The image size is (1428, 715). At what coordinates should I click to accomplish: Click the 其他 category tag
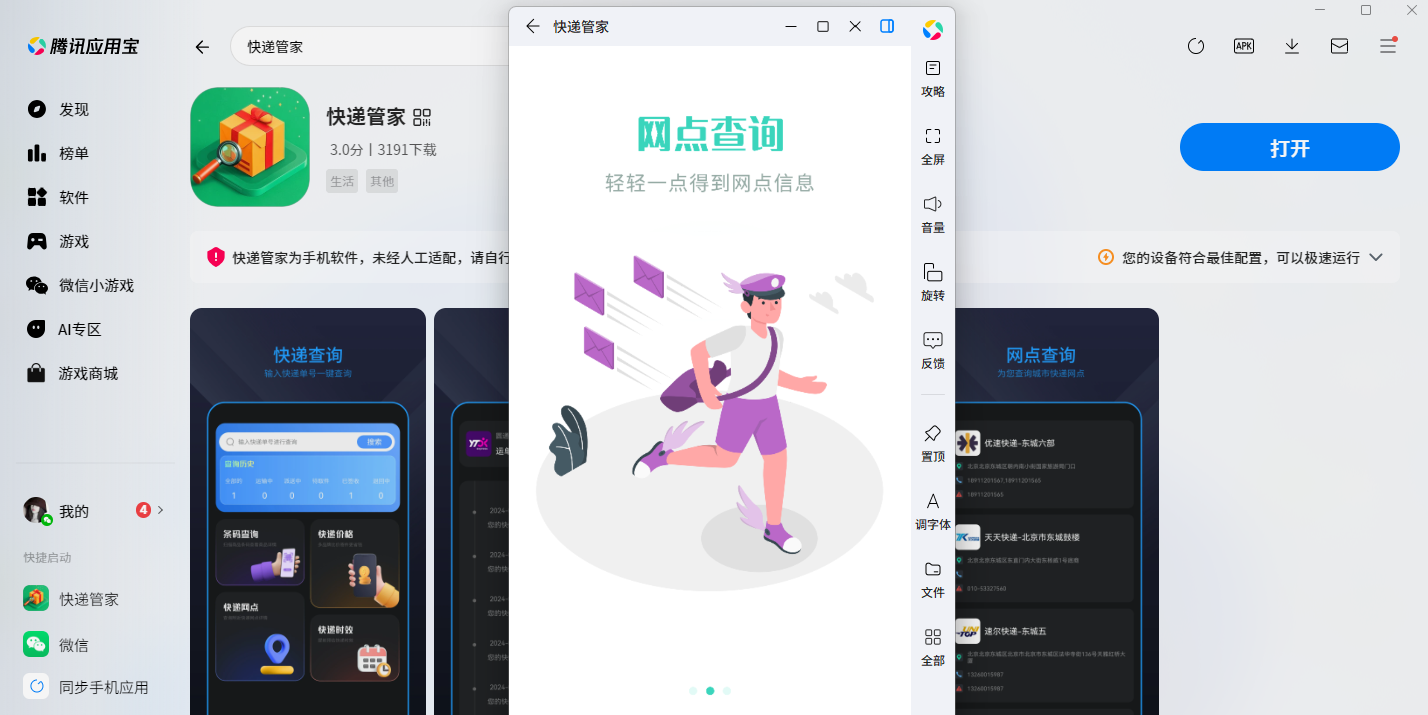[x=381, y=181]
